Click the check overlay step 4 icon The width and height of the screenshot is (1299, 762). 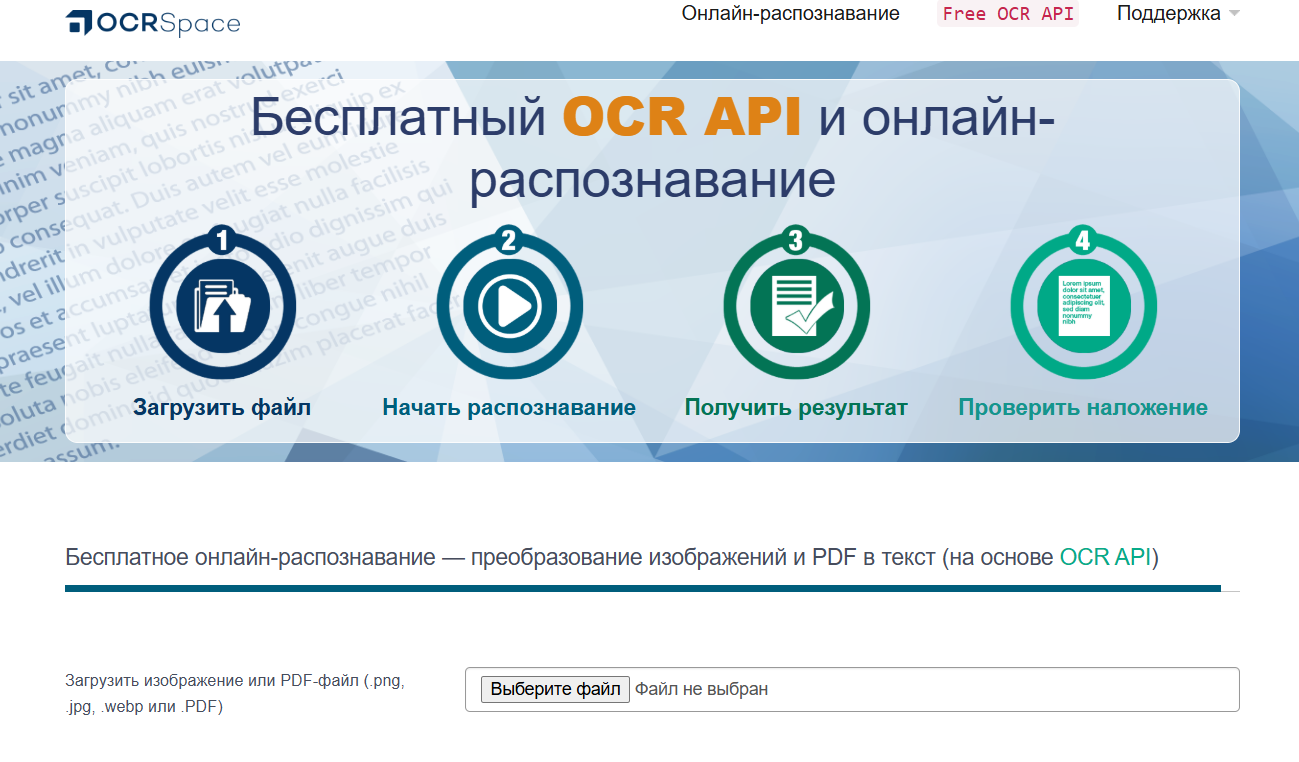[x=1083, y=304]
